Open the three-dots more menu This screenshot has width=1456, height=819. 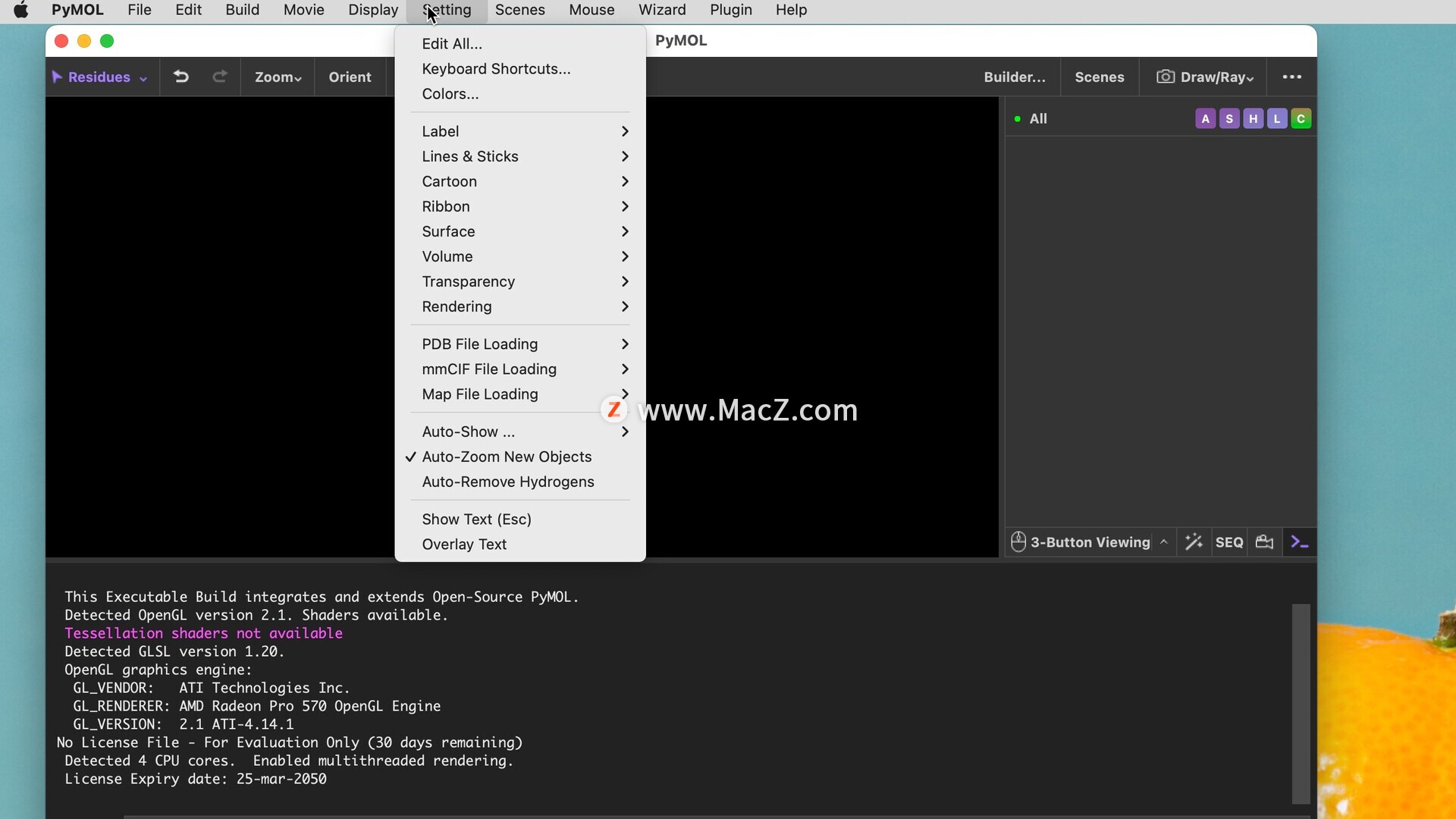(1292, 77)
